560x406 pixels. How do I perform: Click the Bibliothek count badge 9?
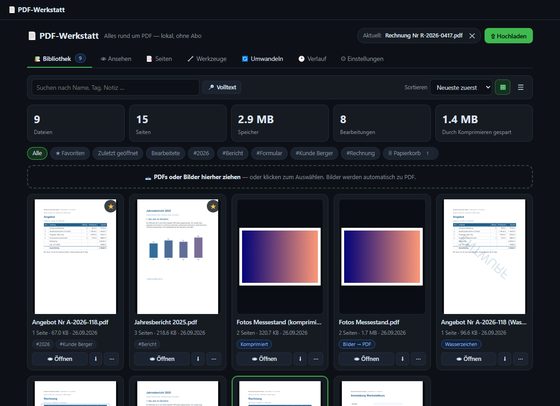[80, 59]
